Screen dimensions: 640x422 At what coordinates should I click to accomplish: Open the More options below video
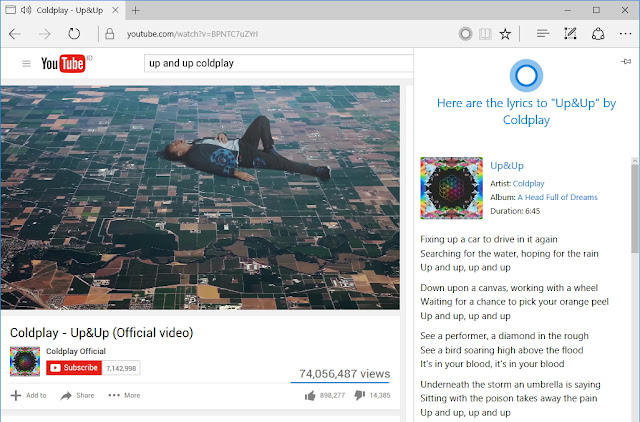point(124,395)
